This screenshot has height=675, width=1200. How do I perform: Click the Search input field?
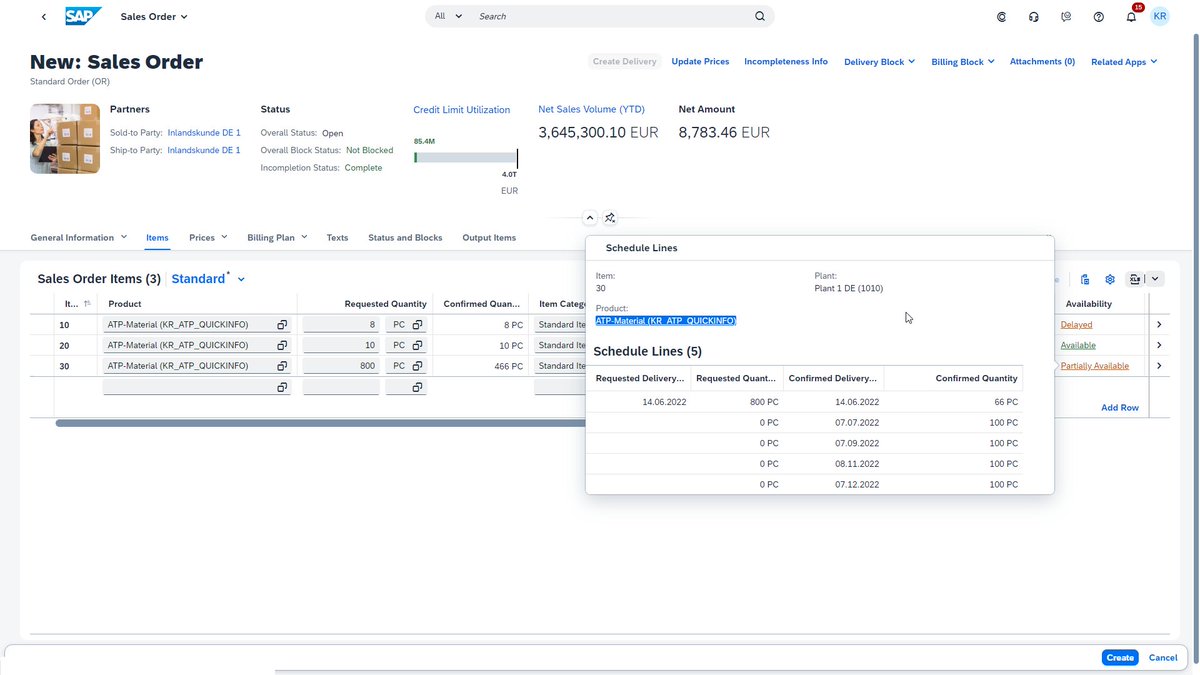click(x=610, y=16)
